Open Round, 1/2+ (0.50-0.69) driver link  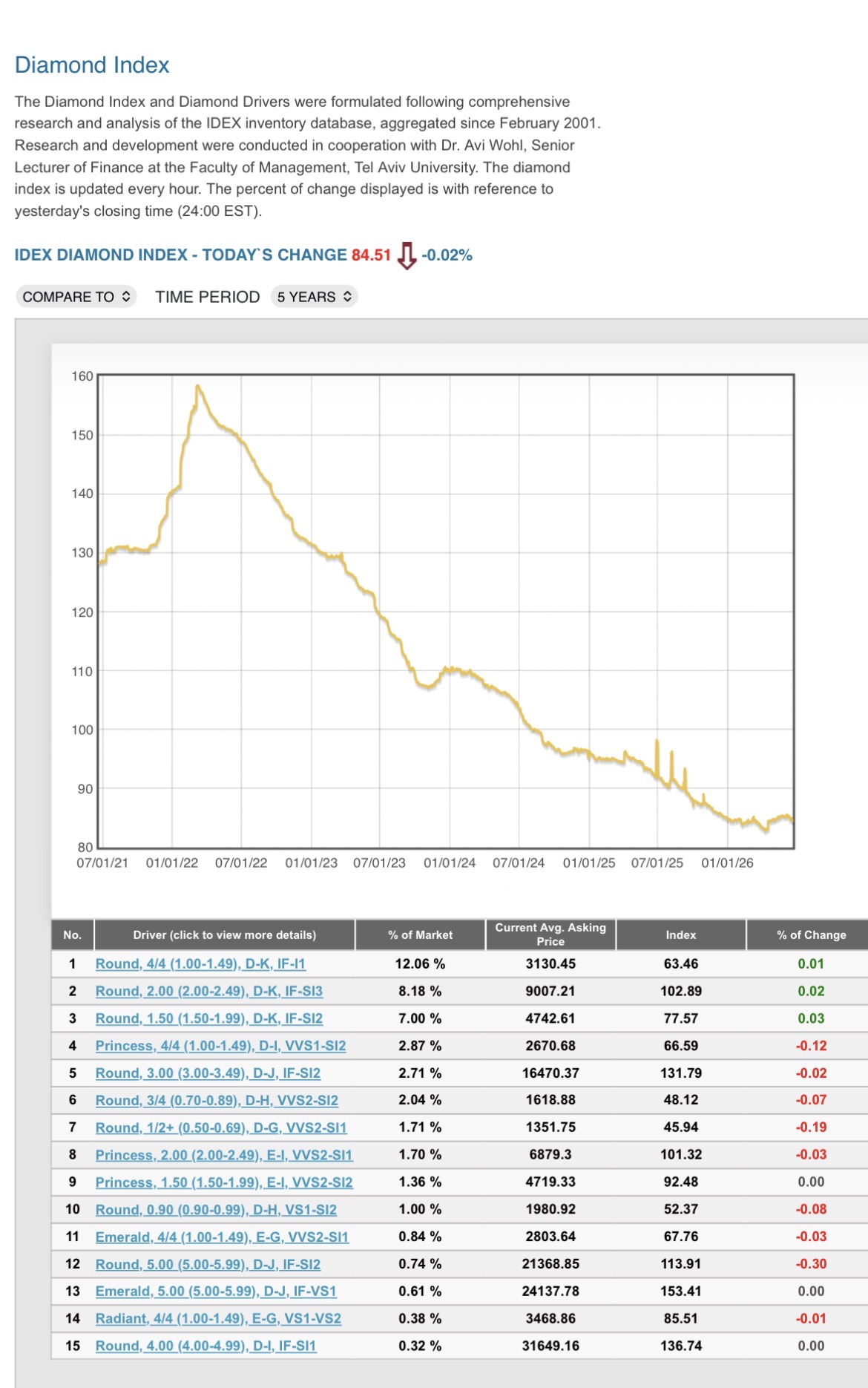pyautogui.click(x=221, y=1128)
